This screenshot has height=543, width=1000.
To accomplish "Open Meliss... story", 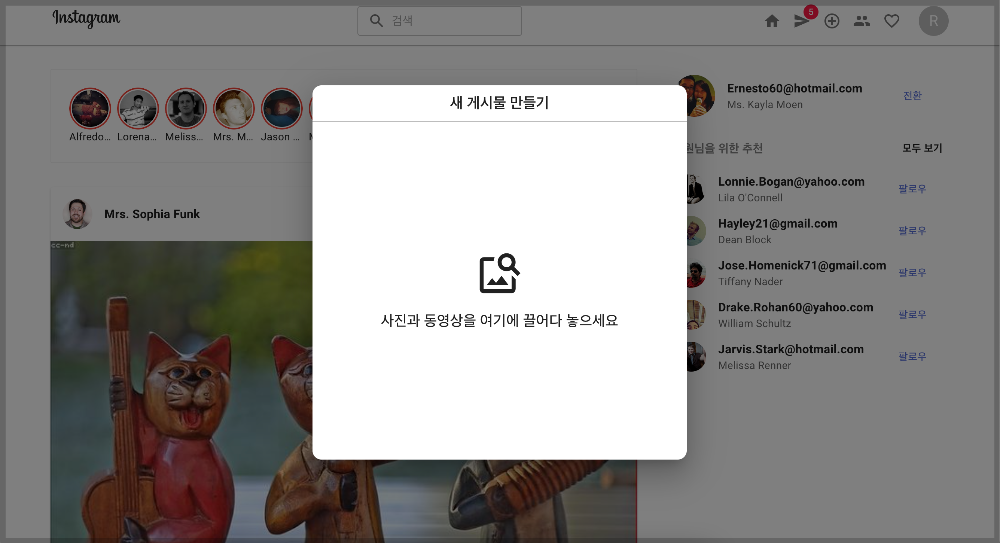I will (186, 108).
